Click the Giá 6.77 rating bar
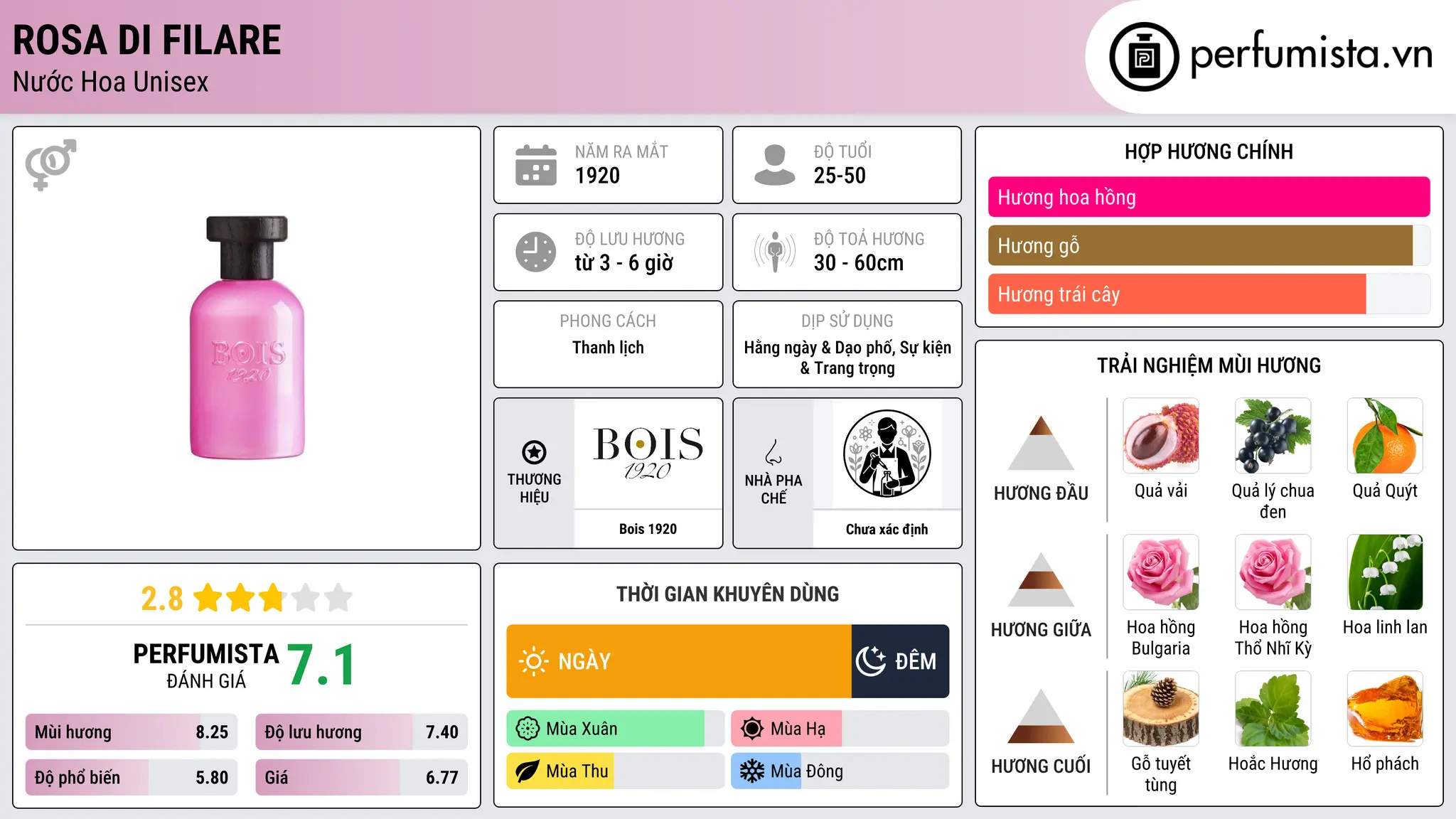This screenshot has height=819, width=1456. 361,777
